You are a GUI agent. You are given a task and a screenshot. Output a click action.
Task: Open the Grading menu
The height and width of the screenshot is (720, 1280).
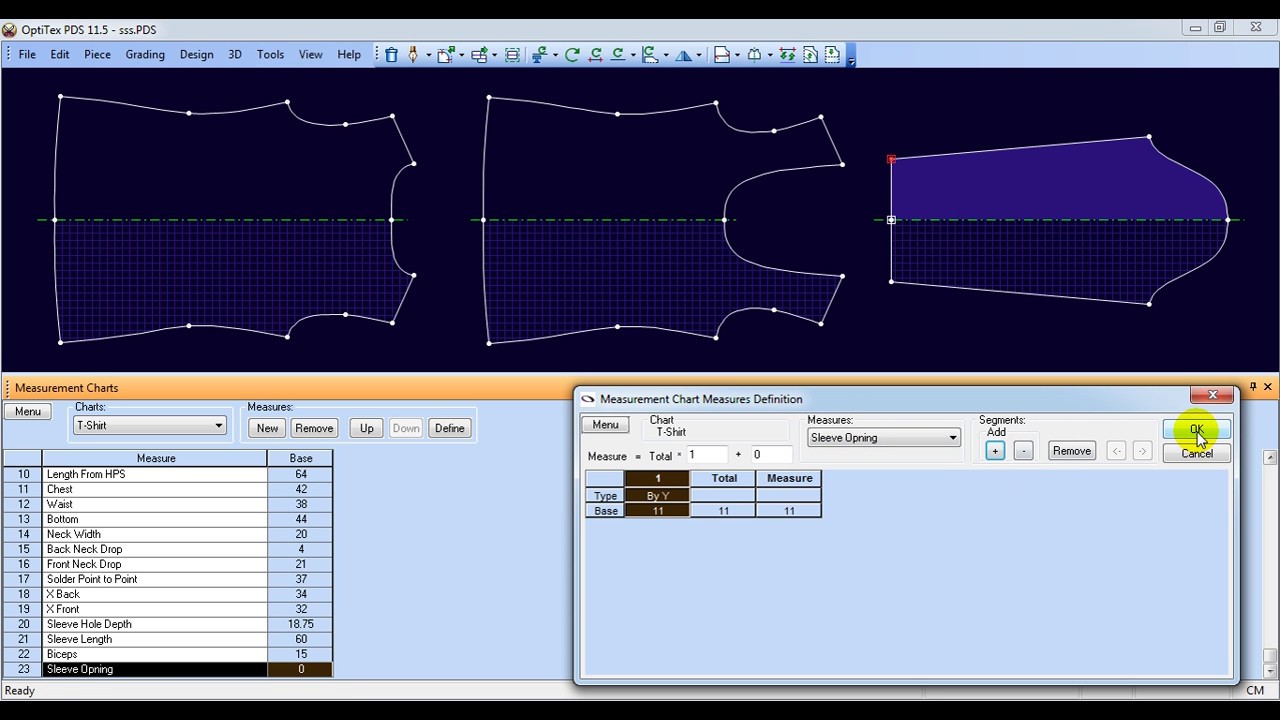point(145,55)
